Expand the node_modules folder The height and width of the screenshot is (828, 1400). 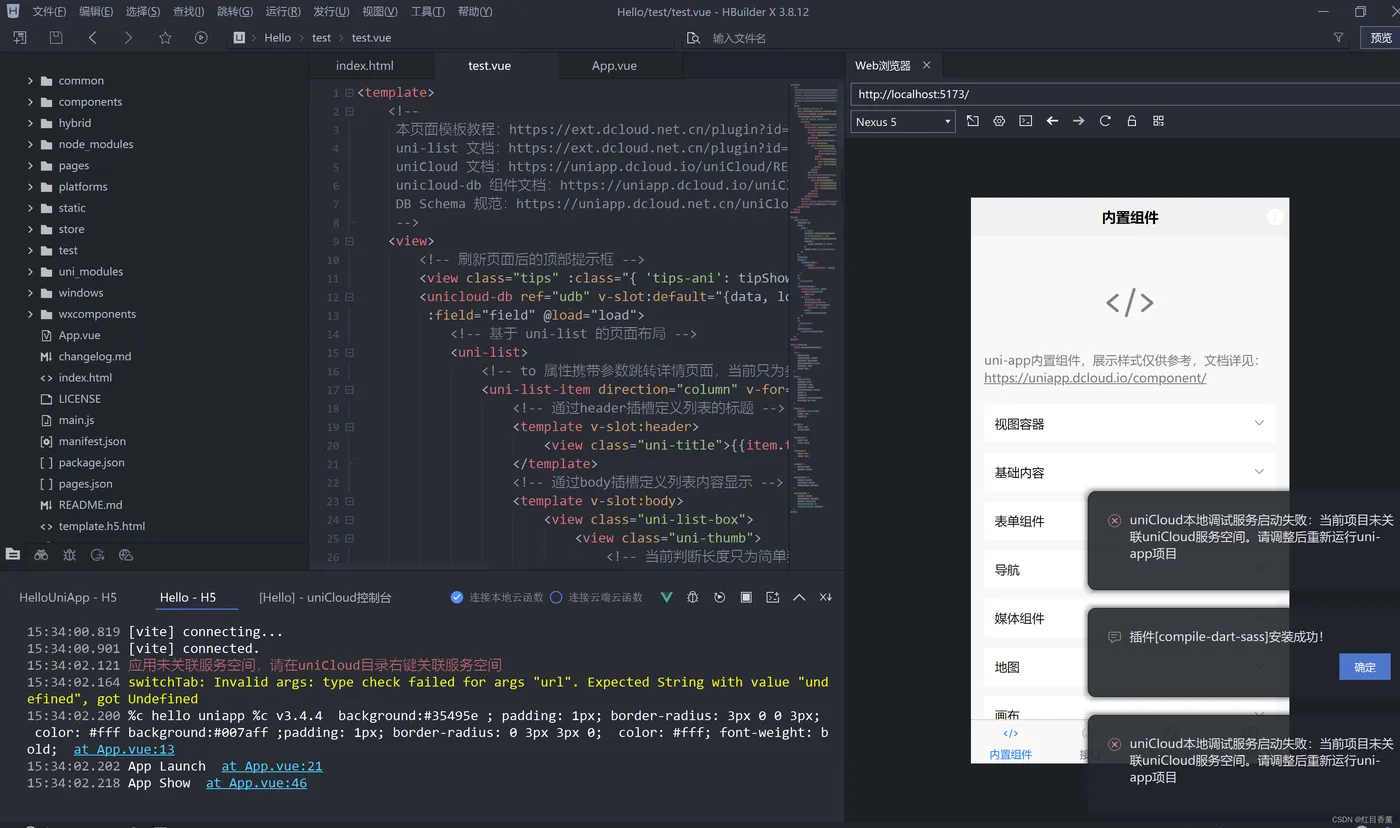coord(30,144)
